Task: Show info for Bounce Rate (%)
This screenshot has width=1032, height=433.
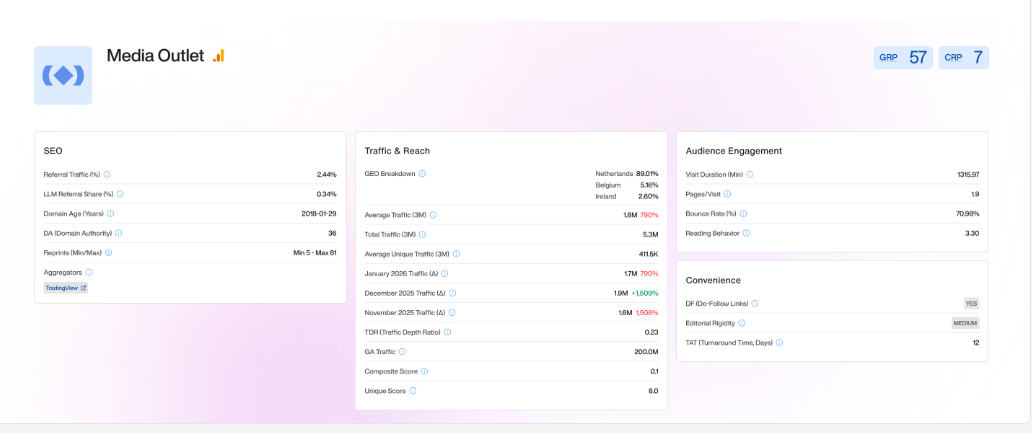Action: click(743, 213)
